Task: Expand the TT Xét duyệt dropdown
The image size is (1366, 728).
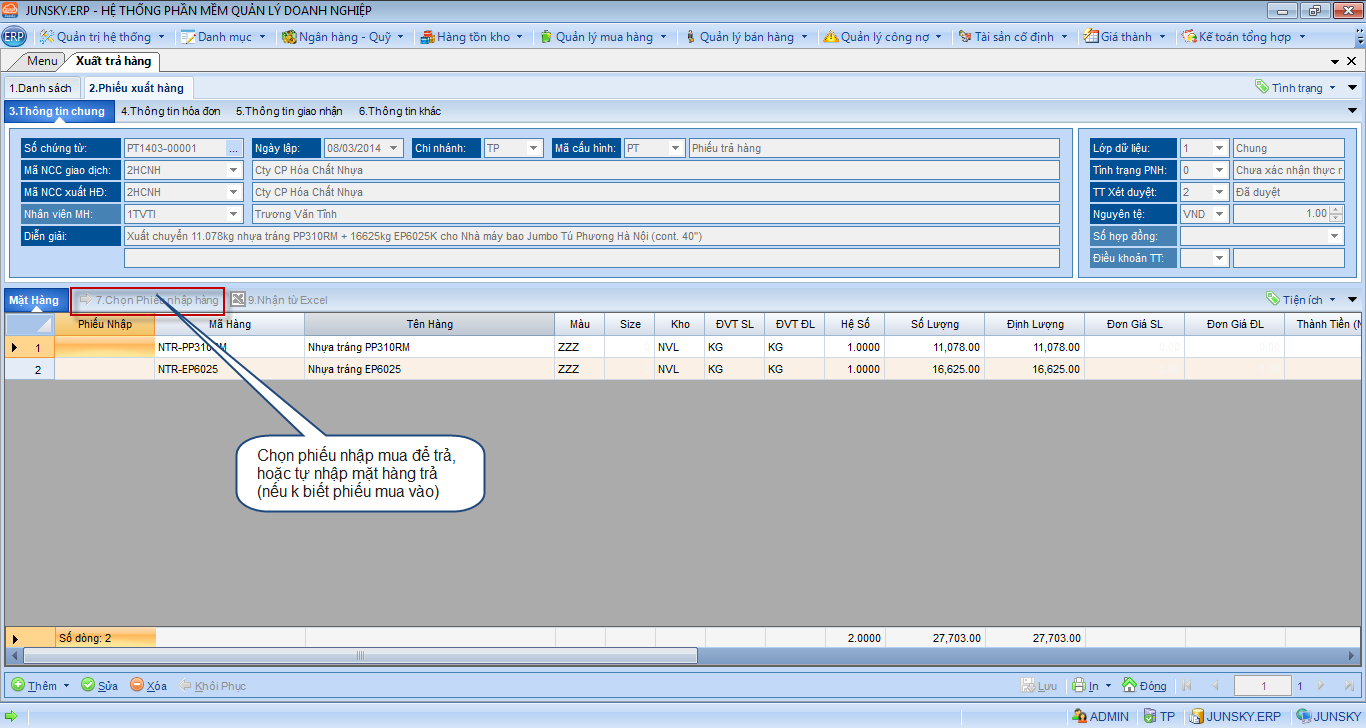Action: (1219, 192)
